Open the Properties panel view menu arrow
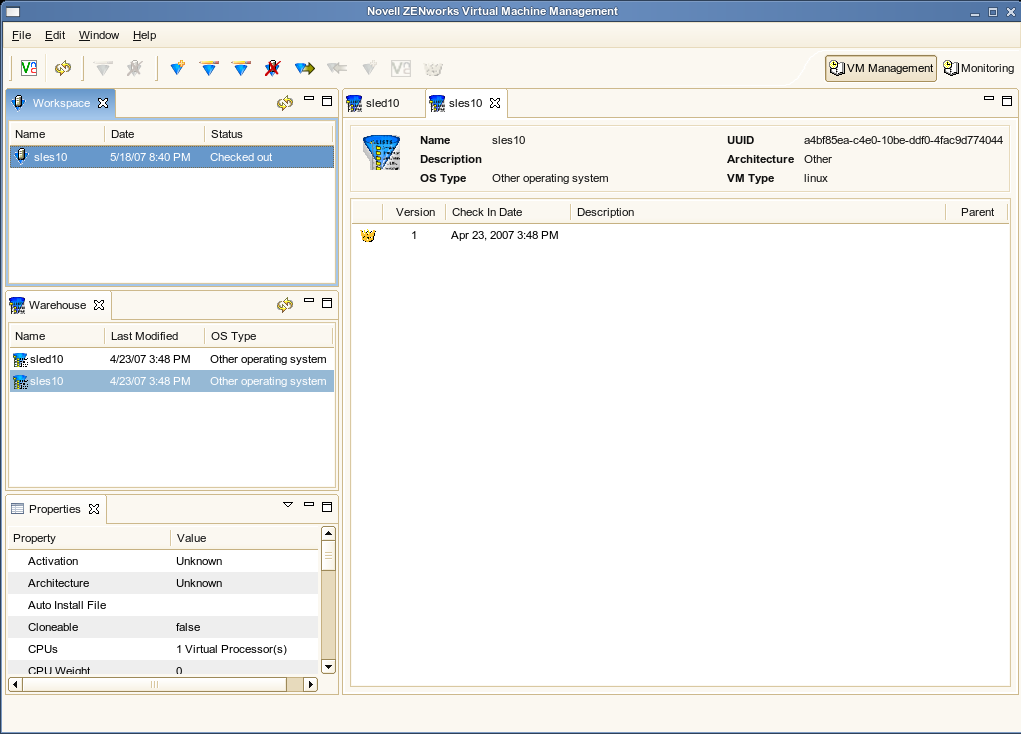This screenshot has width=1021, height=734. [288, 505]
